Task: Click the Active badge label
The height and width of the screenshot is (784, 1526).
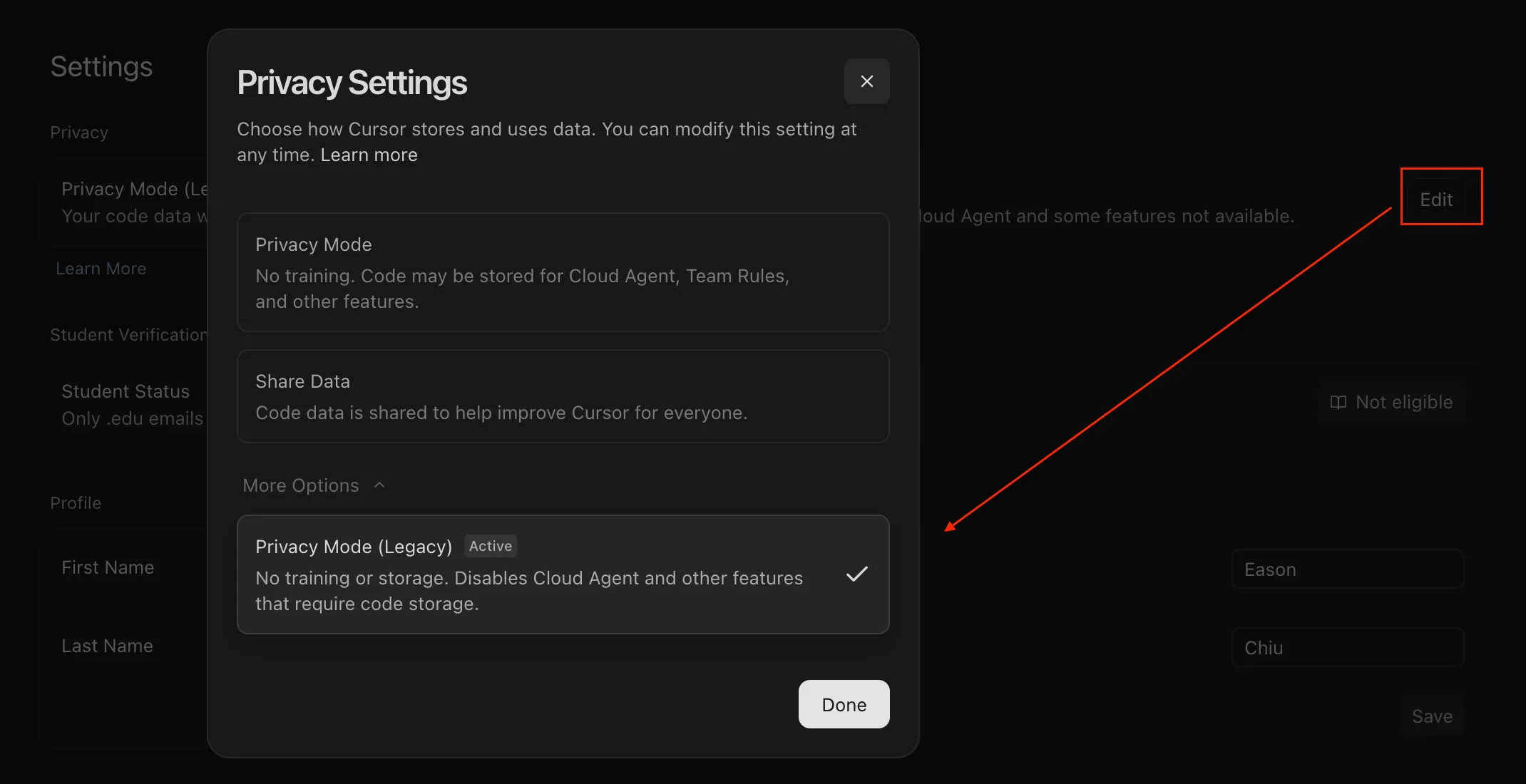Action: 491,546
